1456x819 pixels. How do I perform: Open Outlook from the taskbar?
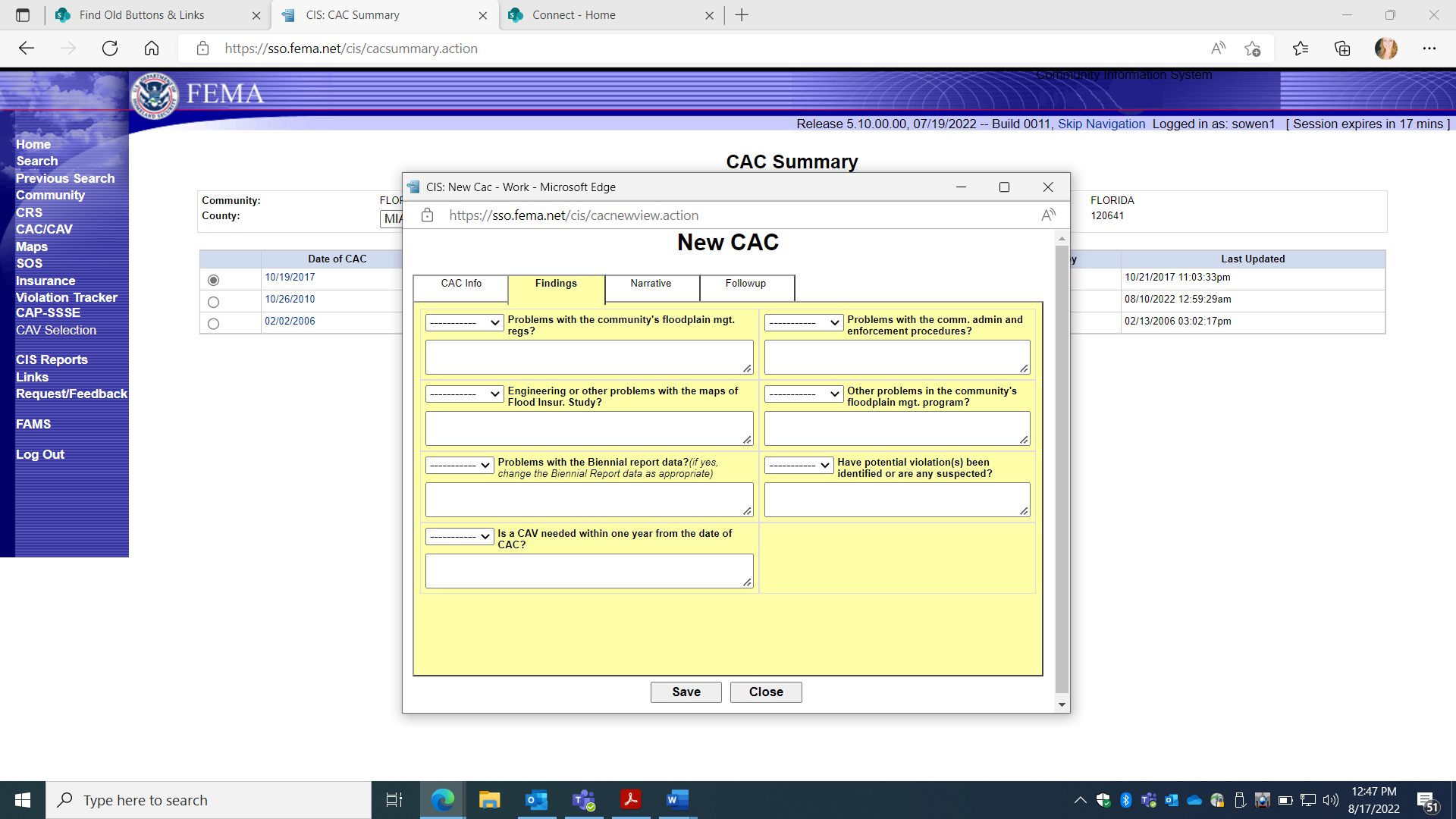pos(536,800)
